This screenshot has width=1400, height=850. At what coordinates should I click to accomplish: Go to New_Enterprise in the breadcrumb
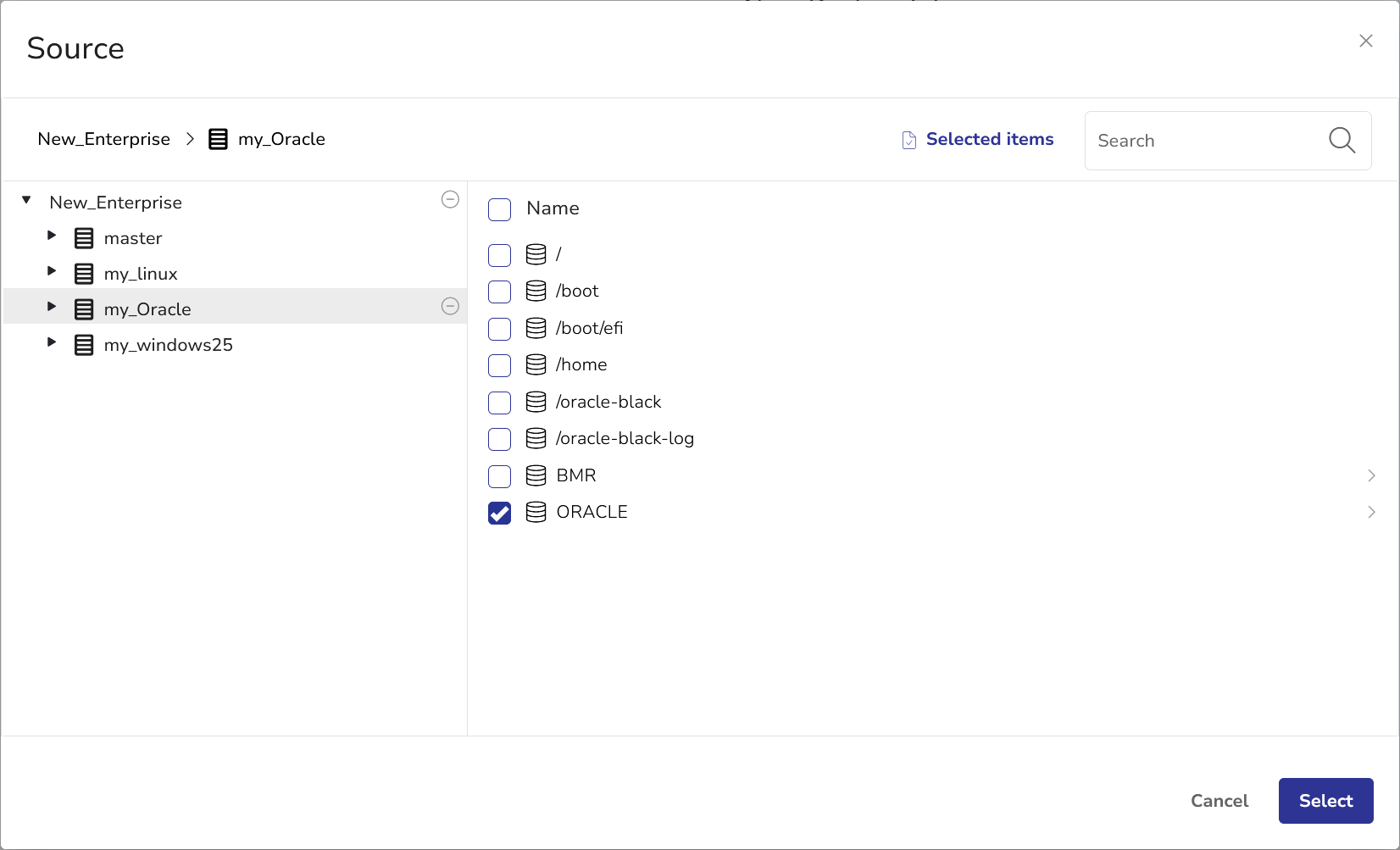point(103,139)
